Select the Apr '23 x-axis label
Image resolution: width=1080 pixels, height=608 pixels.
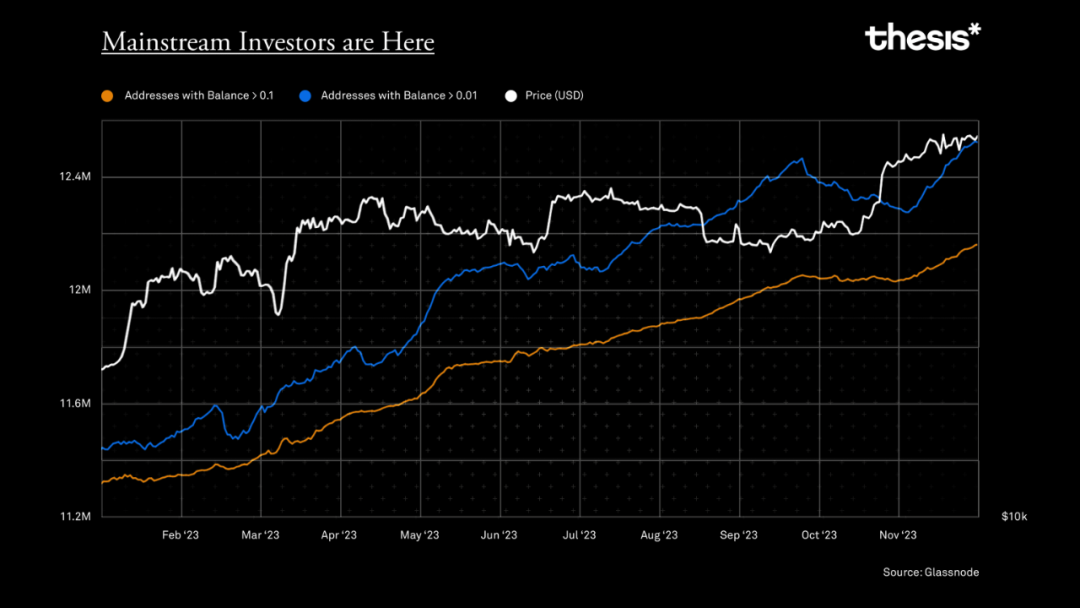click(x=339, y=535)
